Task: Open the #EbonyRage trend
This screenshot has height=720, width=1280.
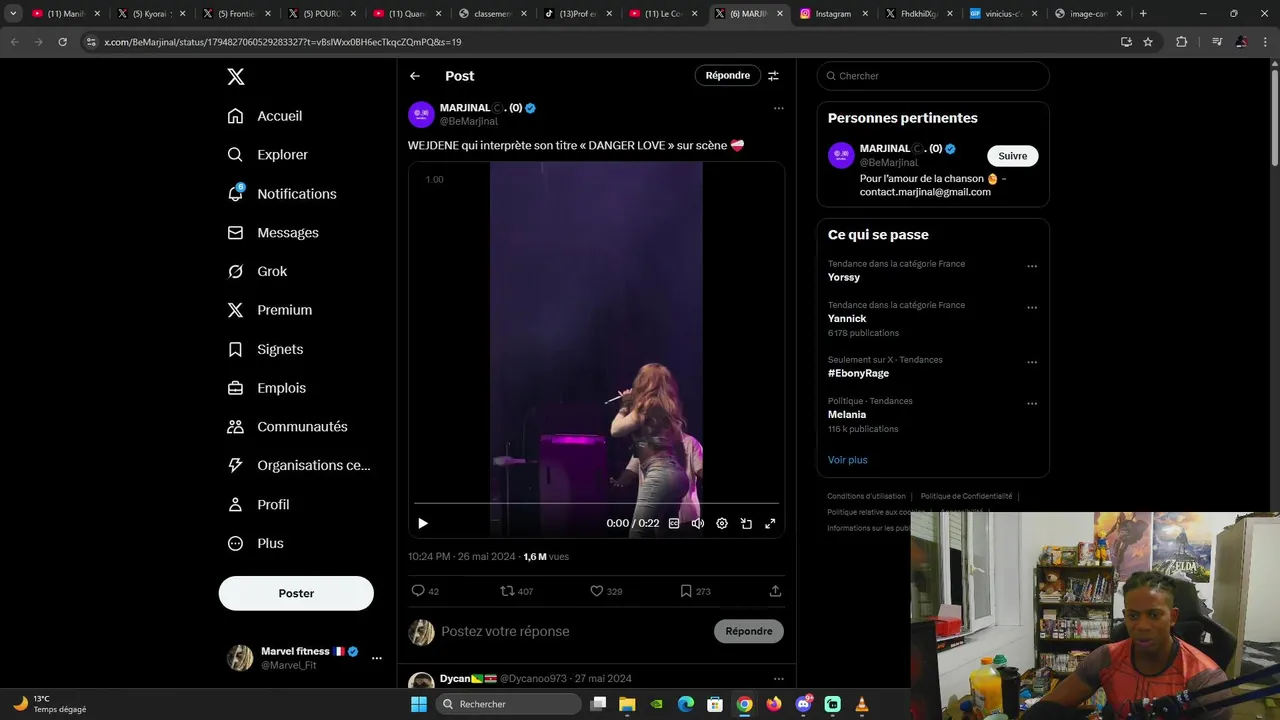Action: click(858, 373)
